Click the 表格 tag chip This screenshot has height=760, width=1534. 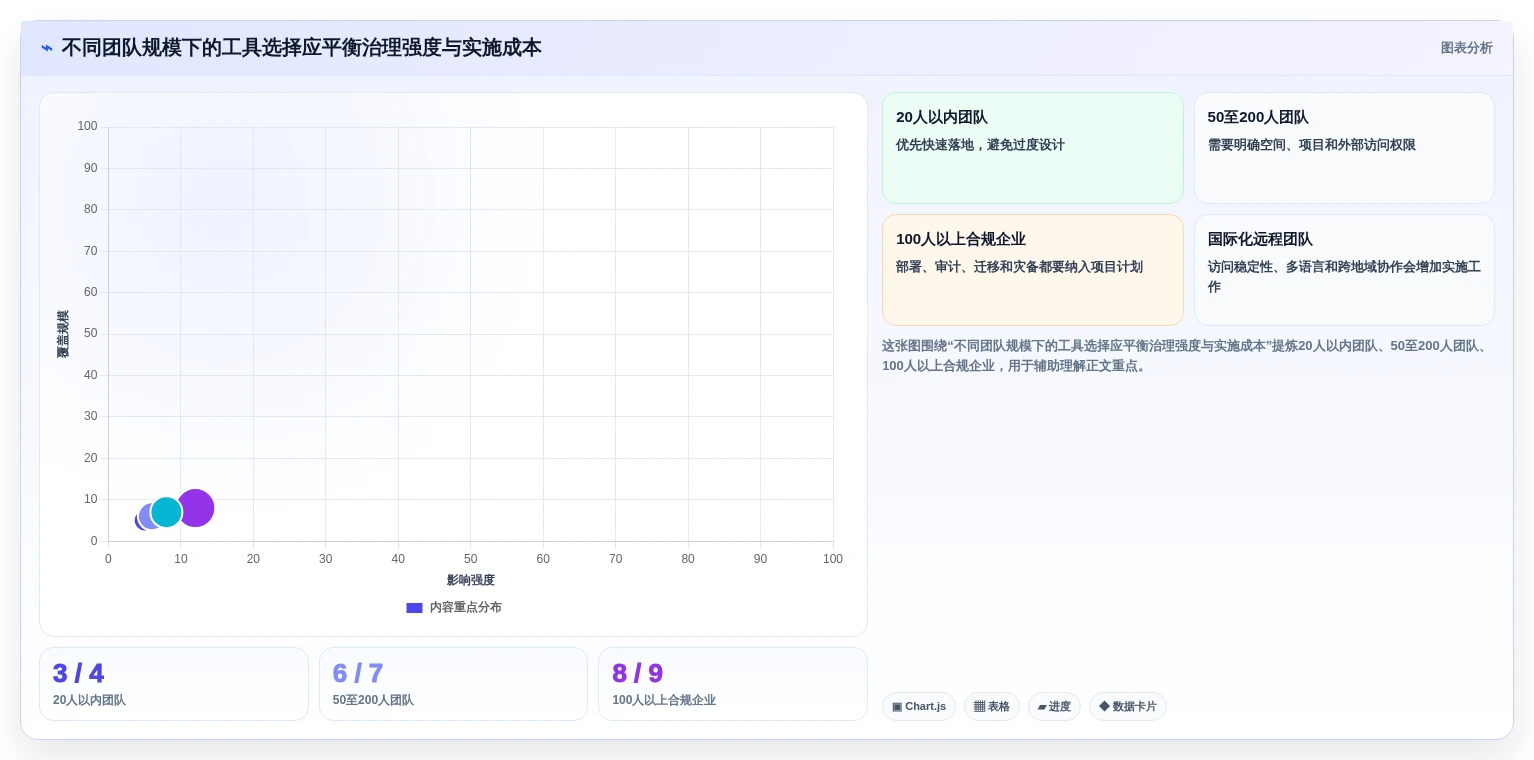992,707
